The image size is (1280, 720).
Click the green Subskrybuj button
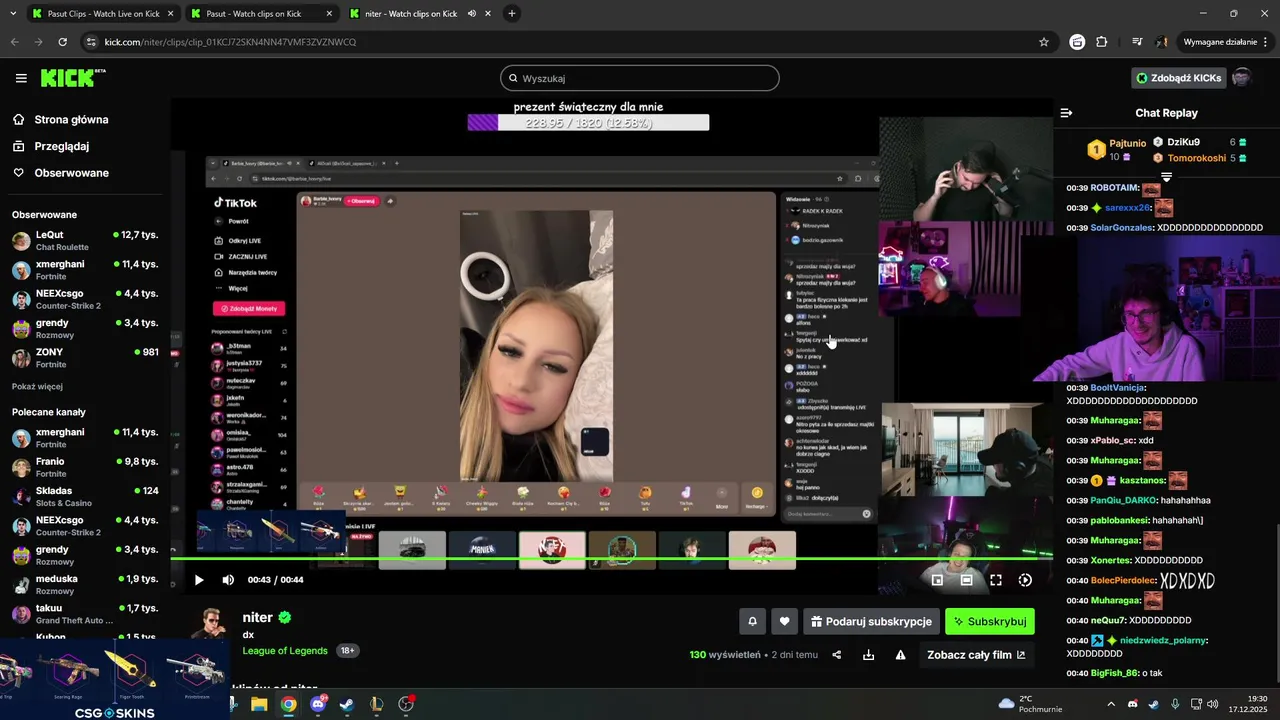pyautogui.click(x=990, y=621)
